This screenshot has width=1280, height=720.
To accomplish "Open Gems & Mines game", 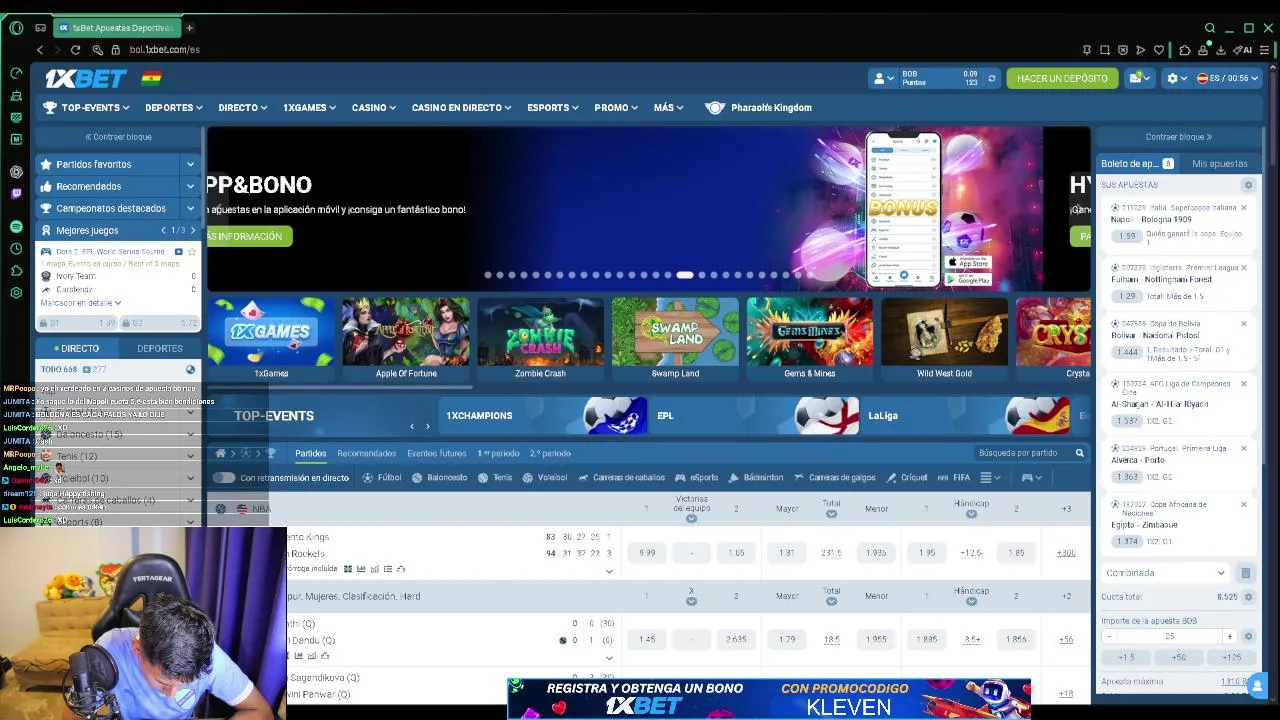I will (810, 338).
